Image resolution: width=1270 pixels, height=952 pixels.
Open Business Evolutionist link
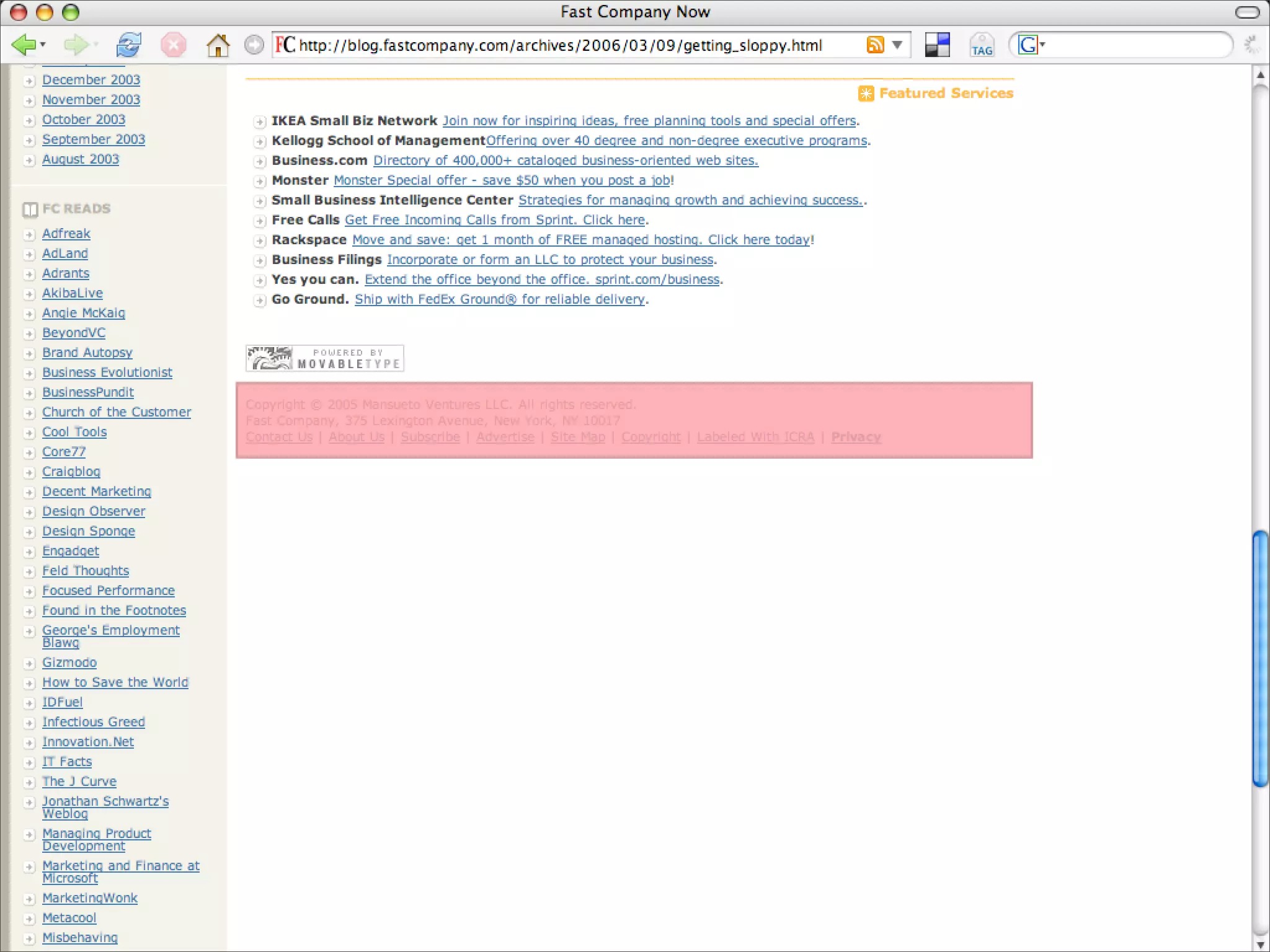(x=107, y=372)
